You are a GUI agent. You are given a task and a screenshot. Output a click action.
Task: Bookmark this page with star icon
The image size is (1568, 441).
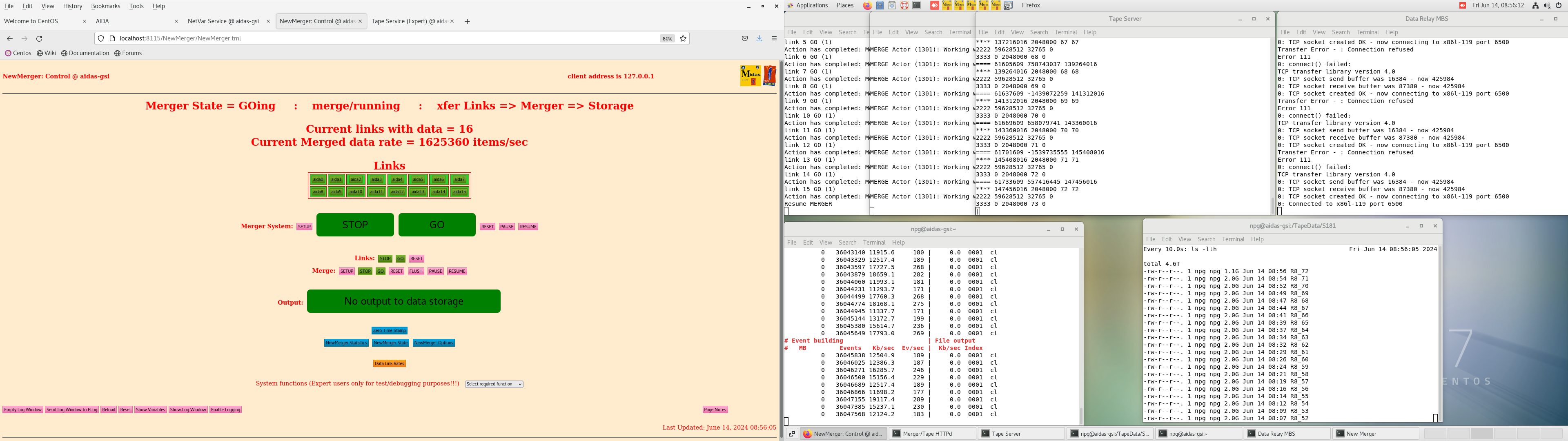coord(683,38)
